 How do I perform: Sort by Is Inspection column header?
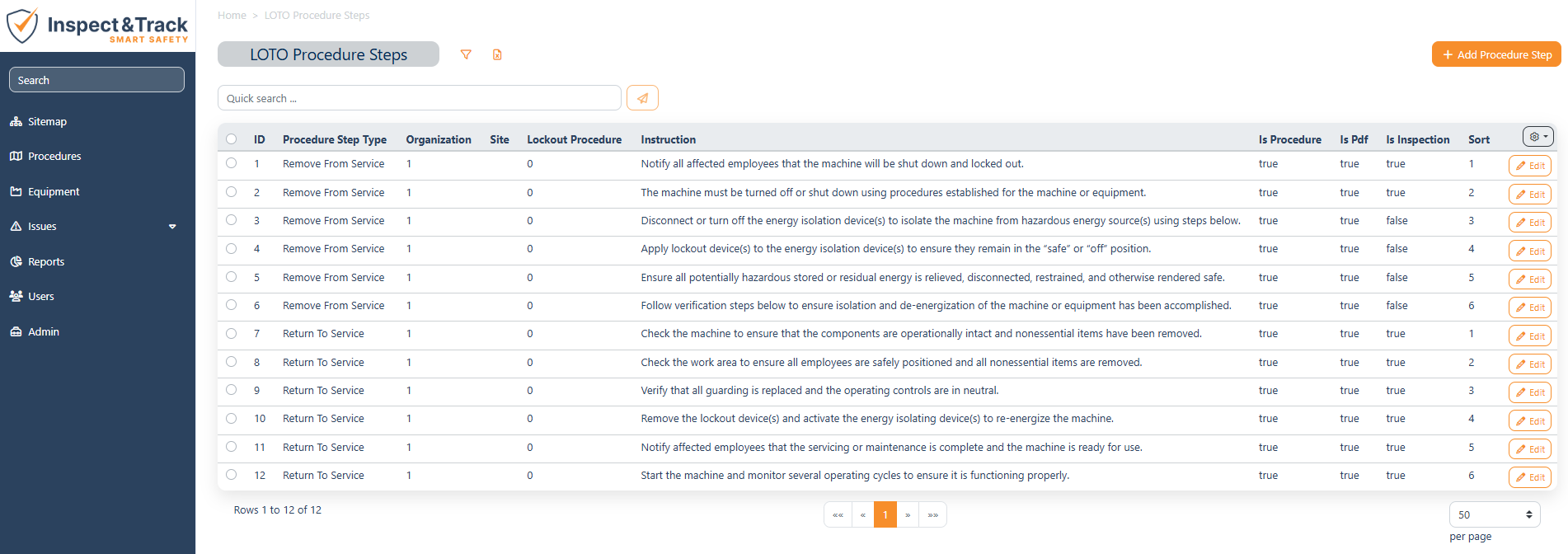point(1417,139)
